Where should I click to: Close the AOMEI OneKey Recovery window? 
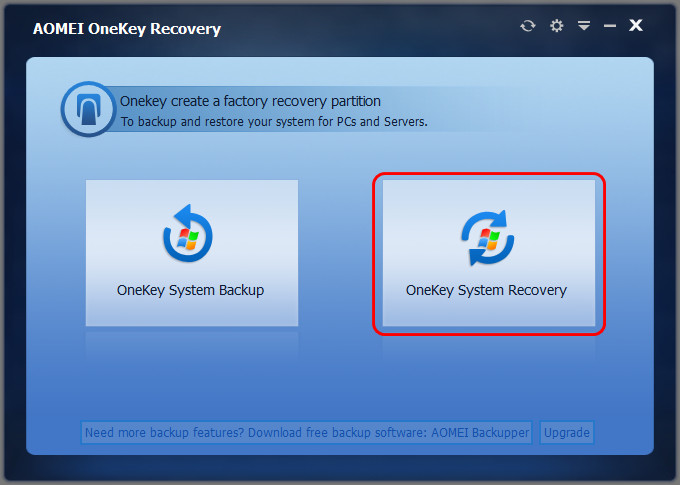(636, 25)
